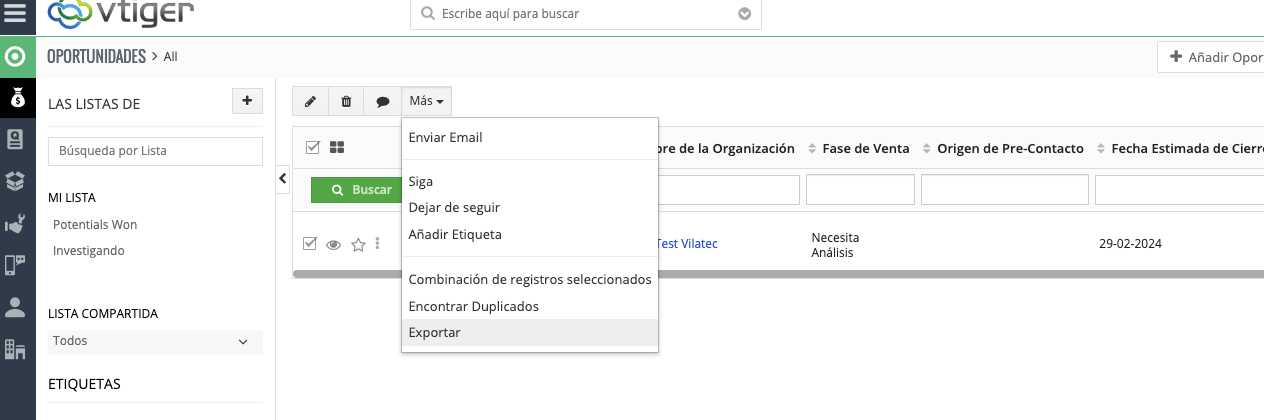The width and height of the screenshot is (1264, 420).
Task: Star the Test Vilatec record
Action: tap(358, 245)
